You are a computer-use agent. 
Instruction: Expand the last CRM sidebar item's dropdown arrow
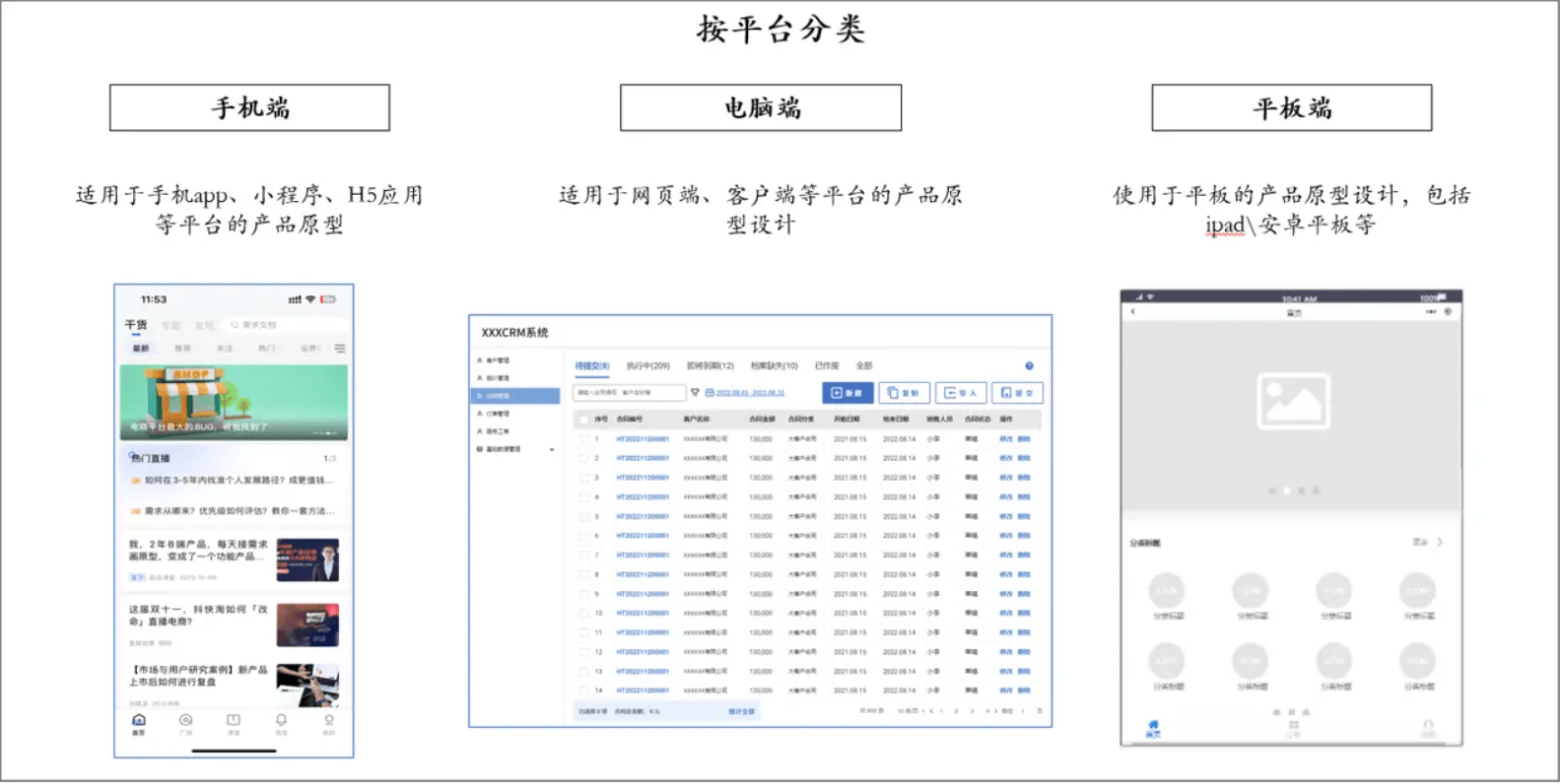[x=552, y=449]
